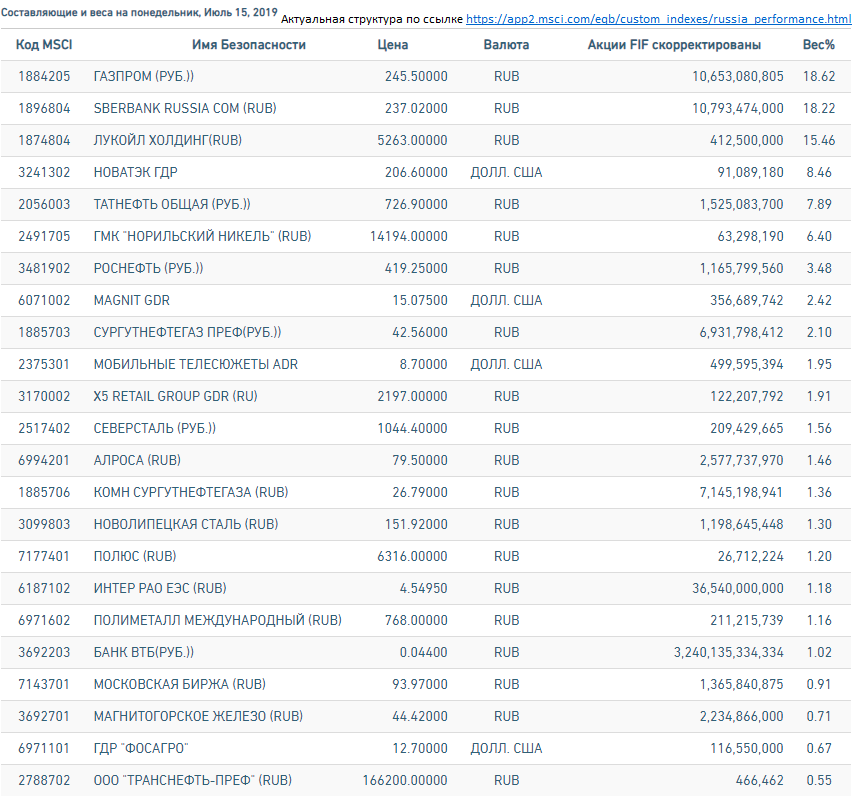
Task: Select 'ИНТЕР РАО ЕЭС (RUB)' cell
Action: coord(160,589)
